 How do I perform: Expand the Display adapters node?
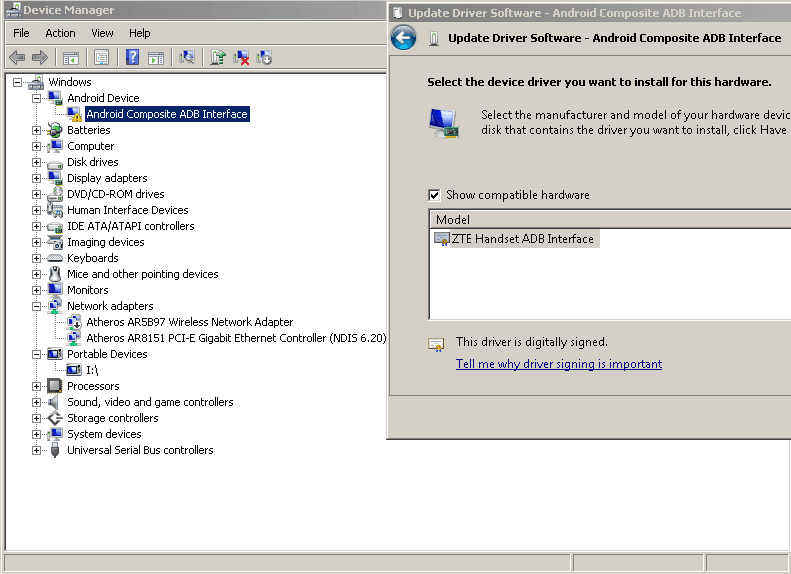[x=36, y=178]
